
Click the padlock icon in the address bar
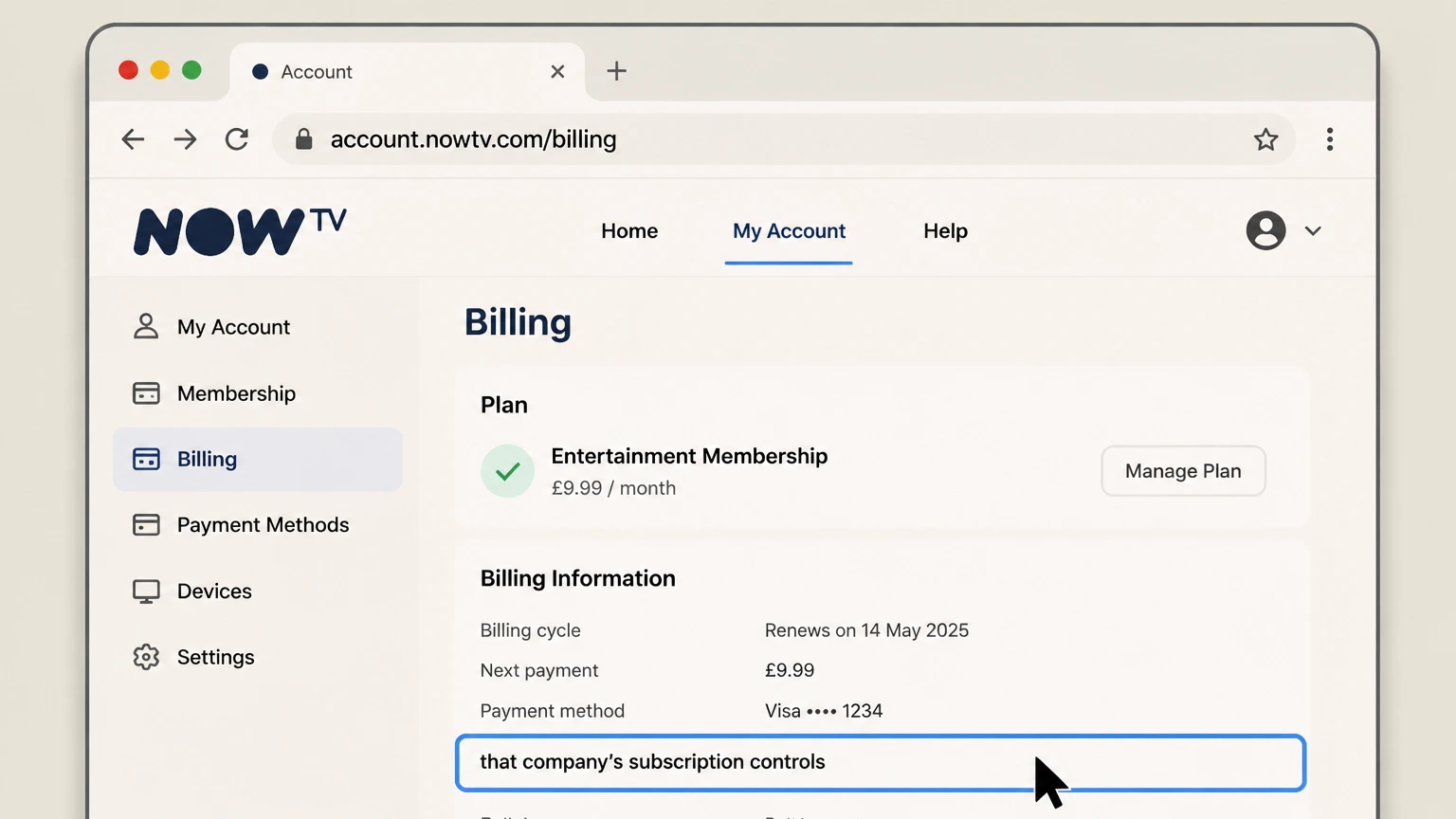[x=303, y=139]
